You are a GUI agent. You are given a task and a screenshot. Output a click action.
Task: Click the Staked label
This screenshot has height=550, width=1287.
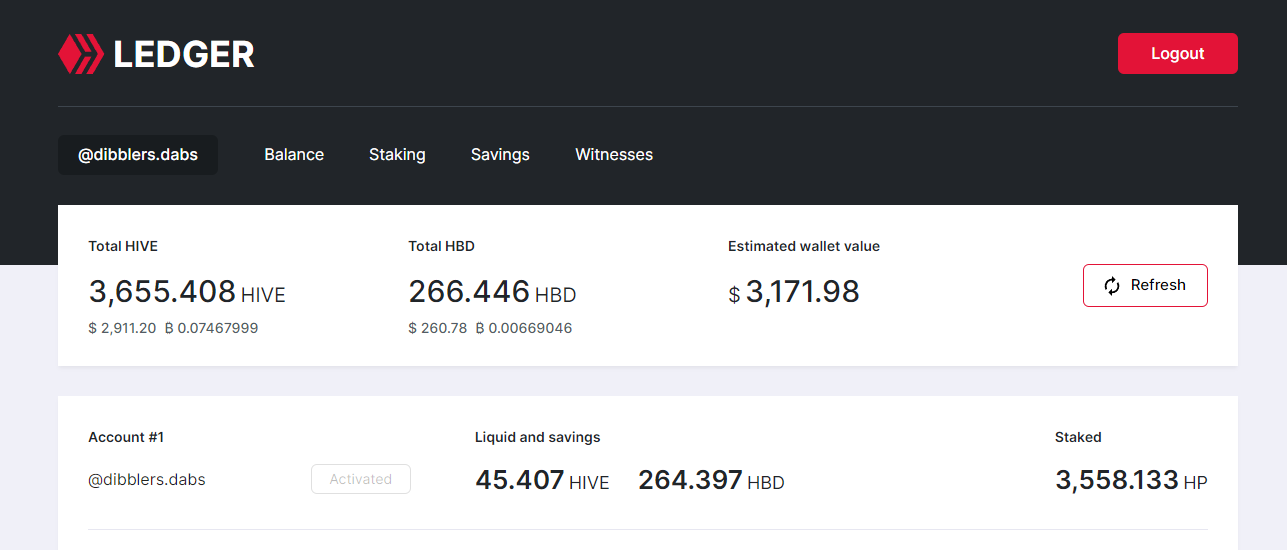pyautogui.click(x=1078, y=437)
